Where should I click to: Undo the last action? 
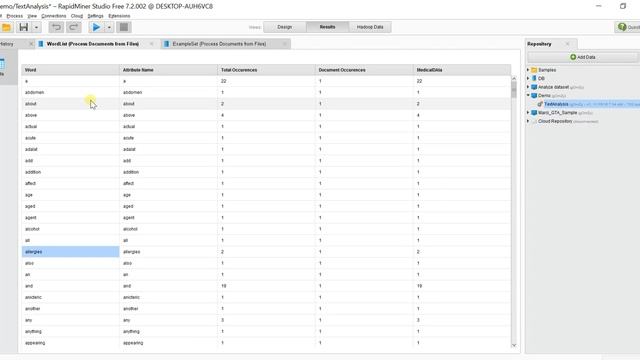(56, 27)
